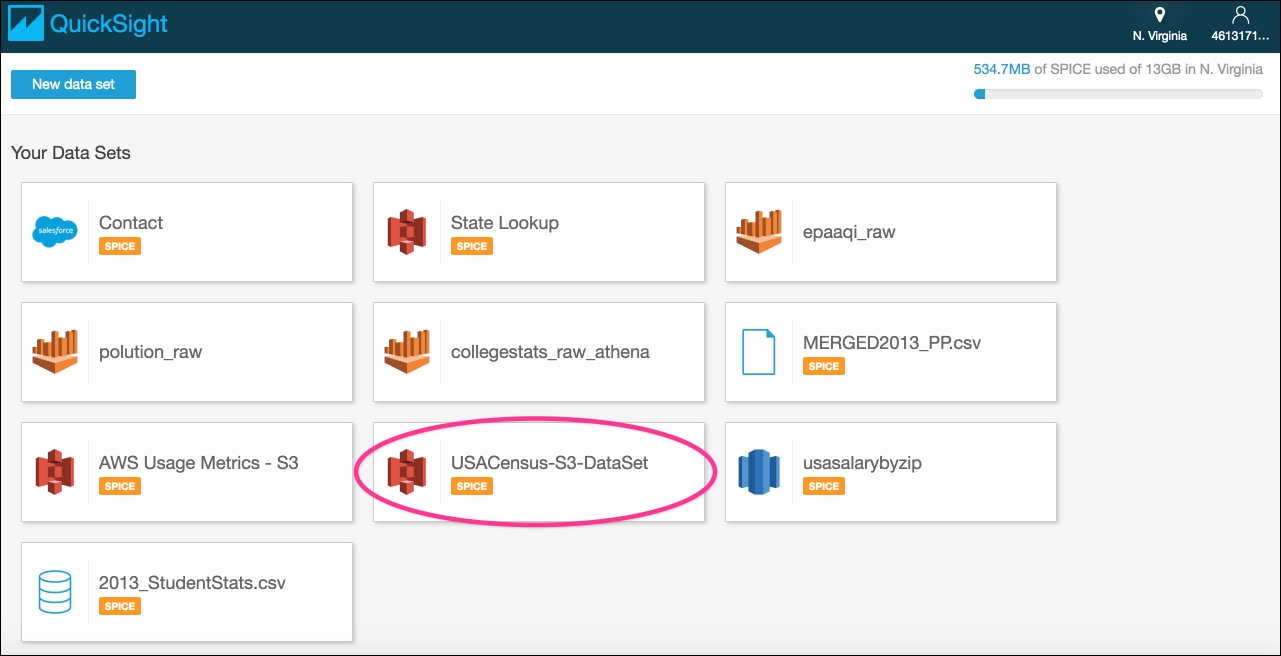Click the 4613171... account name
Image resolution: width=1281 pixels, height=656 pixels.
tap(1240, 36)
